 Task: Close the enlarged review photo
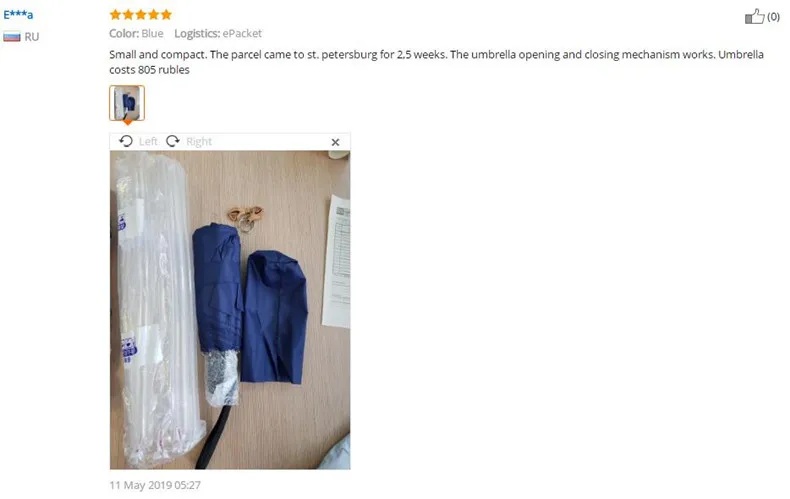[336, 142]
